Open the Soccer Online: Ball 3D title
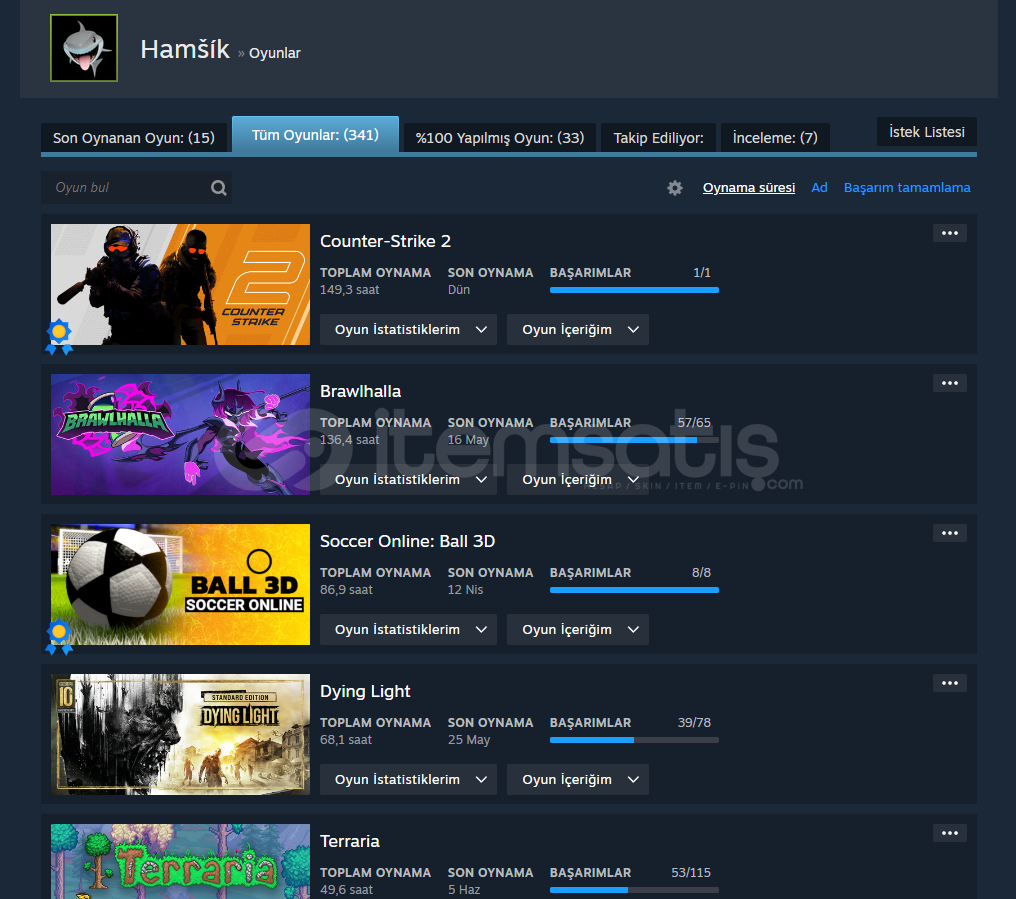1016x899 pixels. point(408,541)
